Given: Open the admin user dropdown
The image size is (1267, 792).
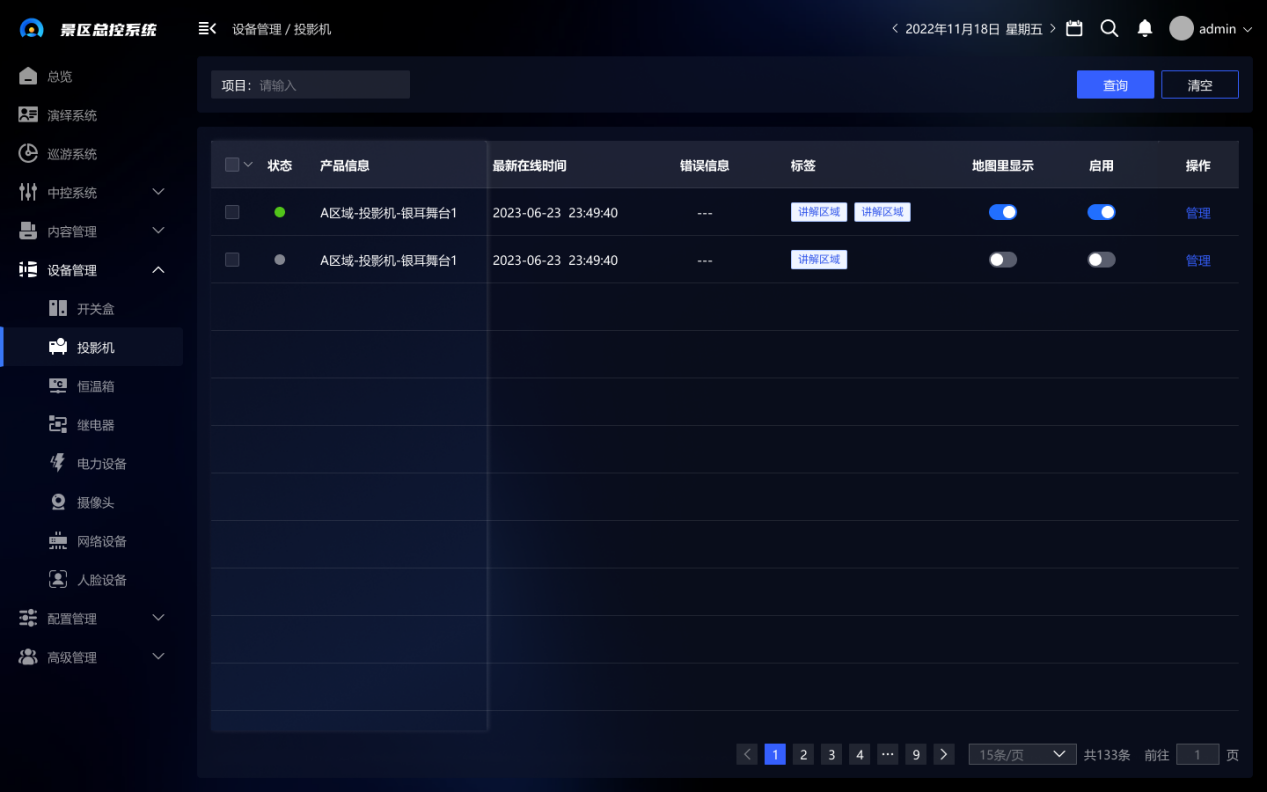Looking at the screenshot, I should (1211, 29).
